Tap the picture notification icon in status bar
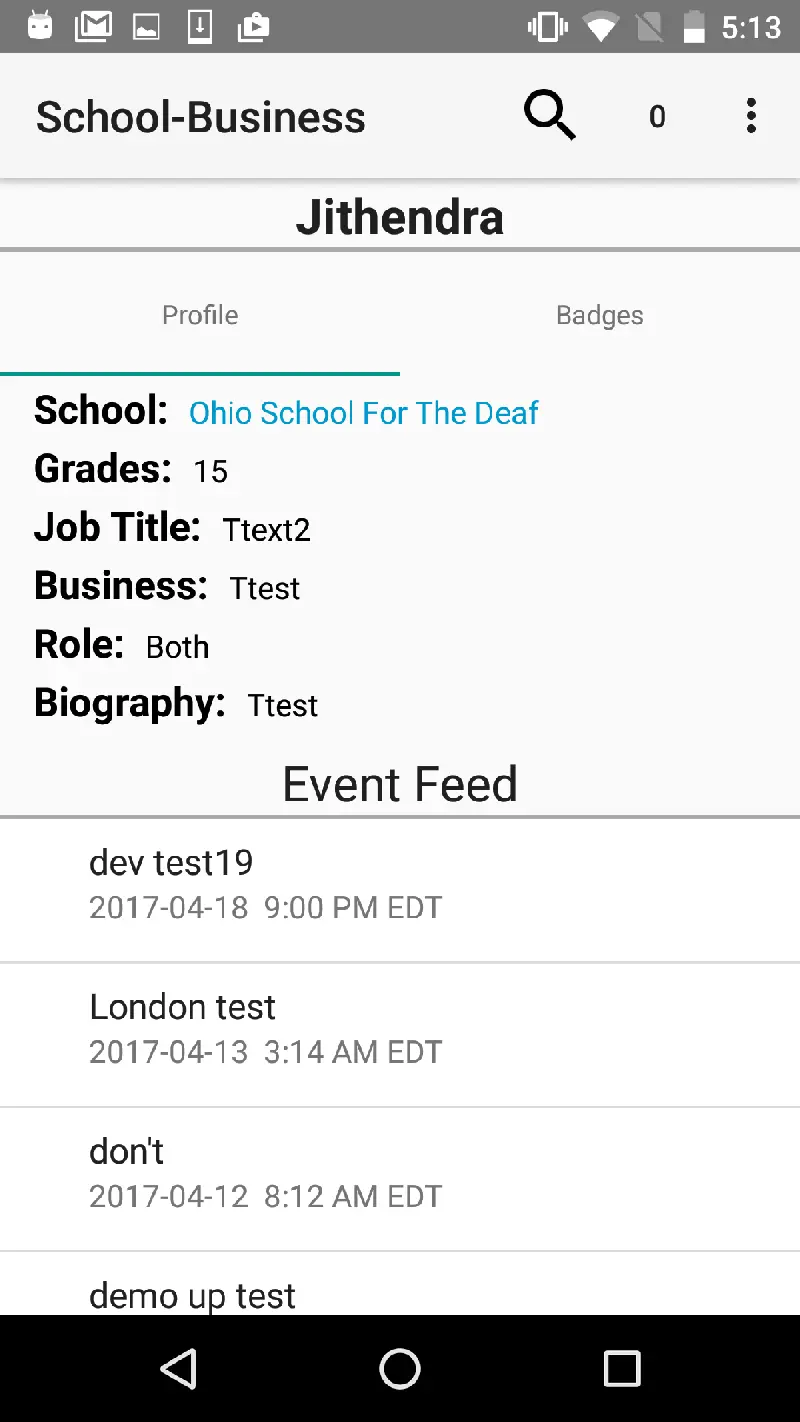Screen dimensions: 800x1422 tap(147, 27)
